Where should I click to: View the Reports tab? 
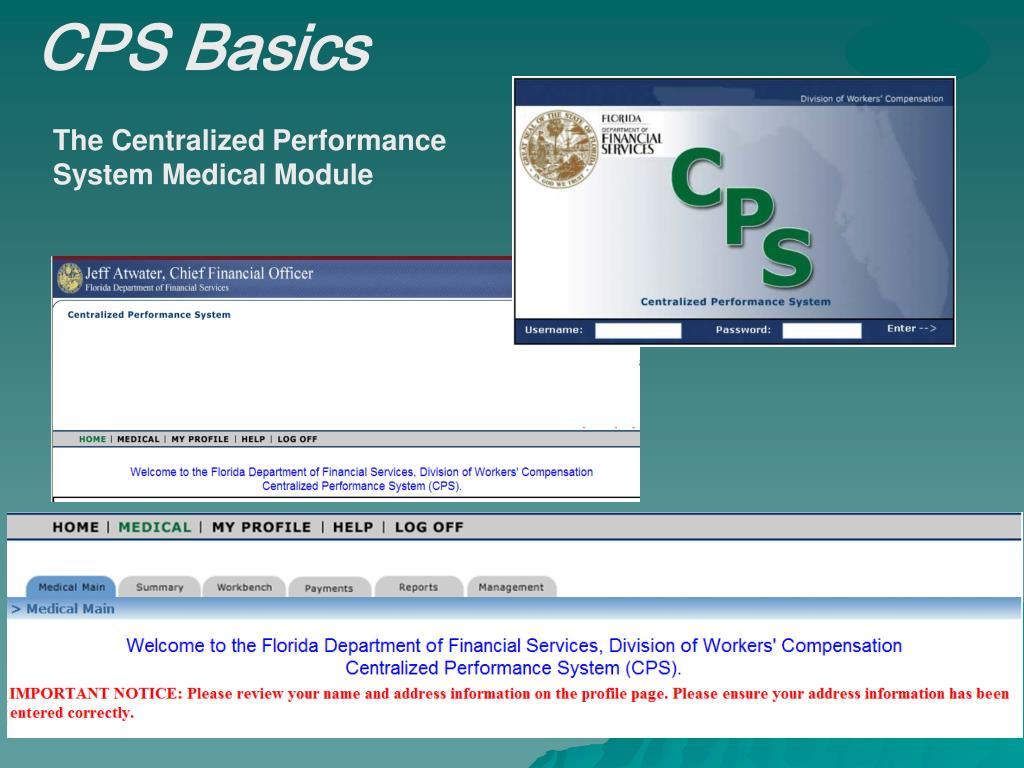[x=419, y=587]
